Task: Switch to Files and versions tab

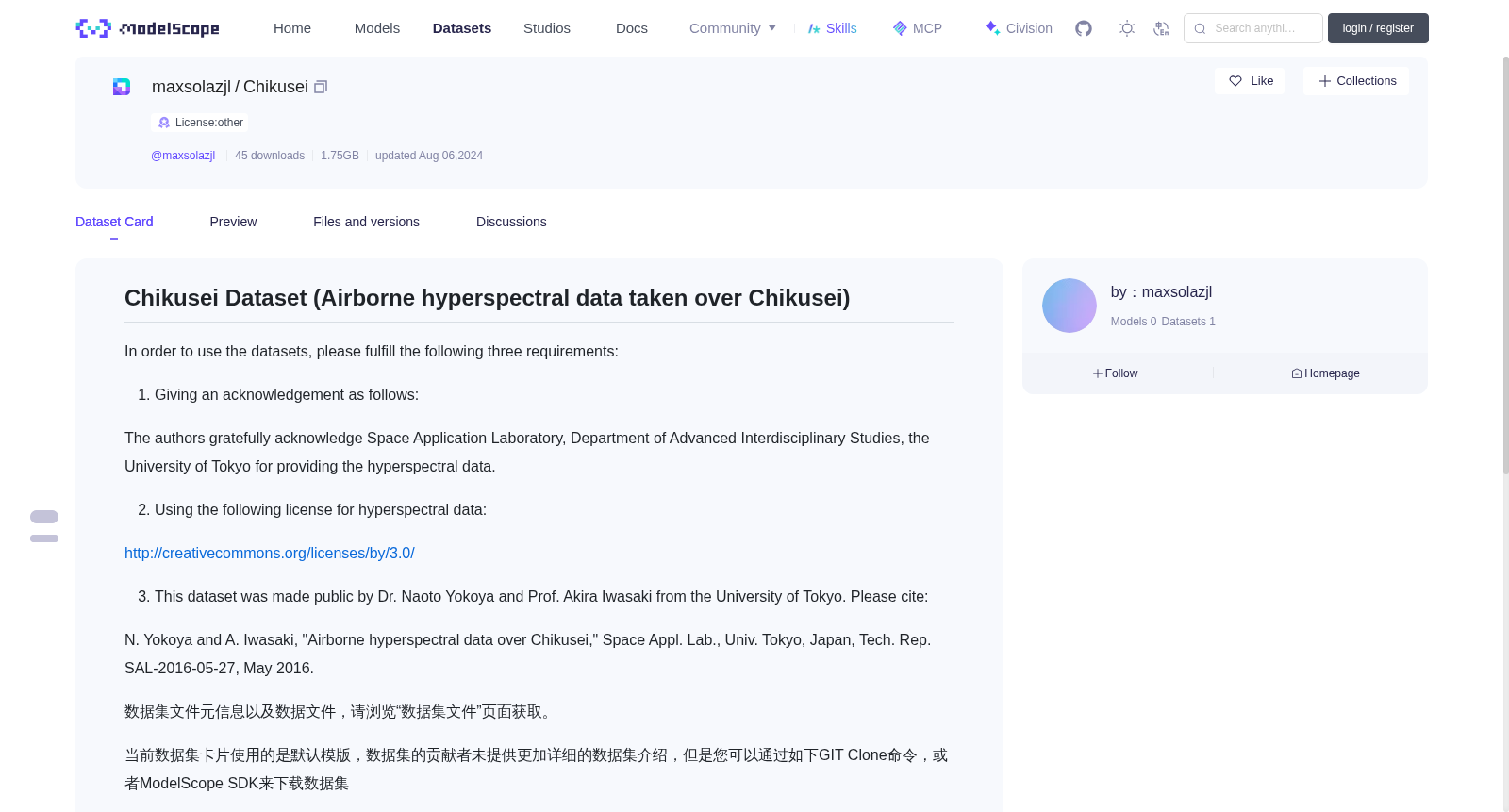Action: pos(366,222)
